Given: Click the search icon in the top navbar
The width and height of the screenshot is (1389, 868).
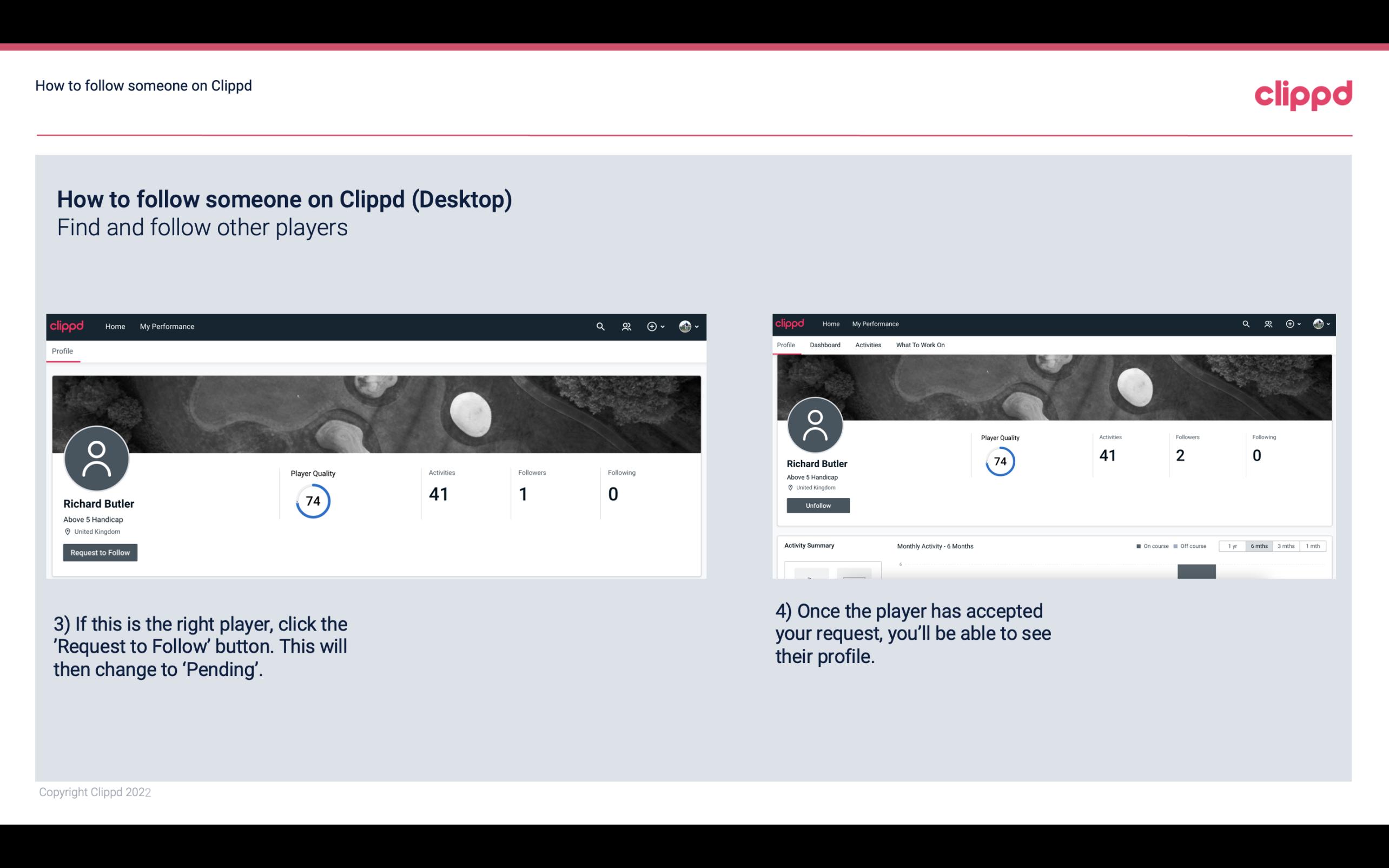Looking at the screenshot, I should coord(598,326).
